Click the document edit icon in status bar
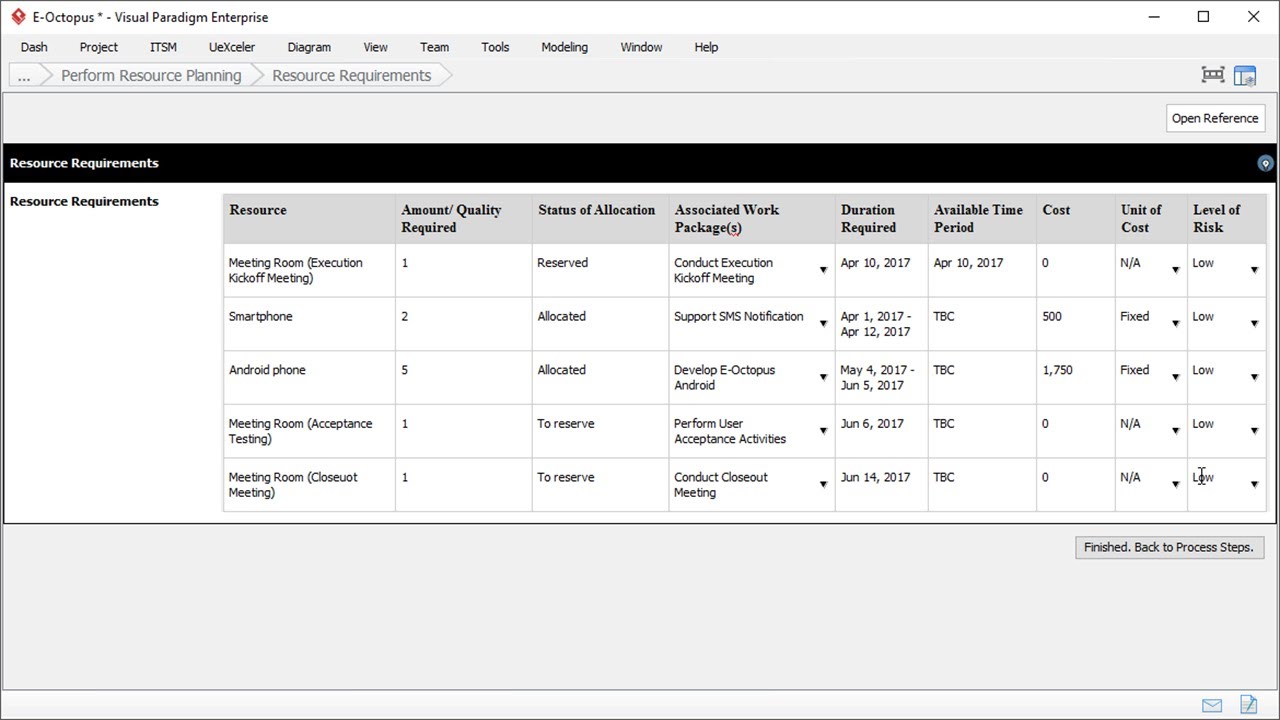The width and height of the screenshot is (1280, 720). tap(1248, 705)
